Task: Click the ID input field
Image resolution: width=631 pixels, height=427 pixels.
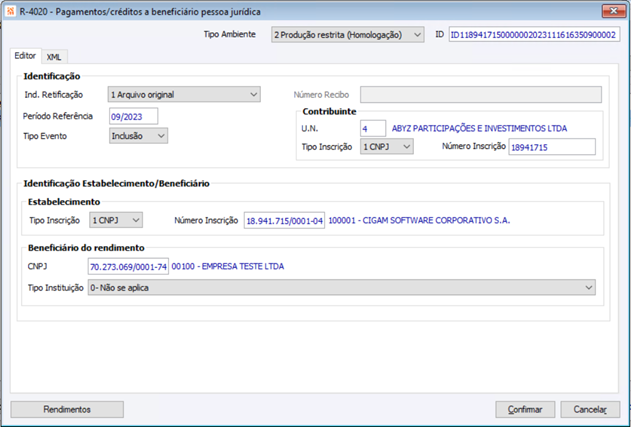Action: (534, 35)
